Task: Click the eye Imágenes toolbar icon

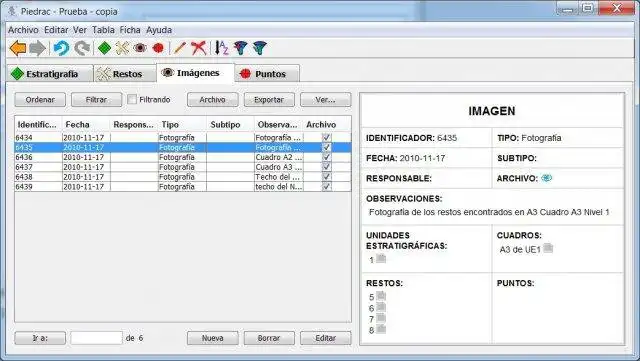Action: coord(140,48)
